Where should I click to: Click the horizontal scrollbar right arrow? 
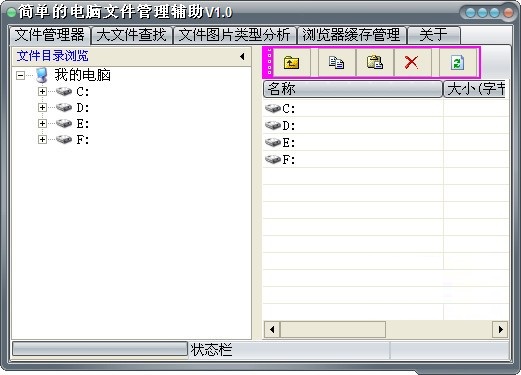(500, 329)
